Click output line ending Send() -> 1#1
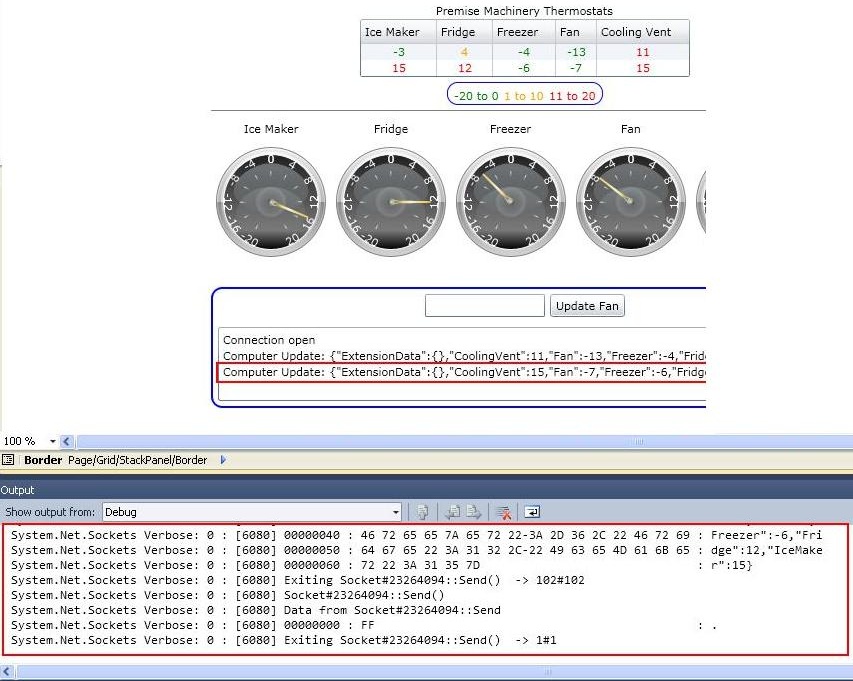This screenshot has height=681, width=853. 283,640
